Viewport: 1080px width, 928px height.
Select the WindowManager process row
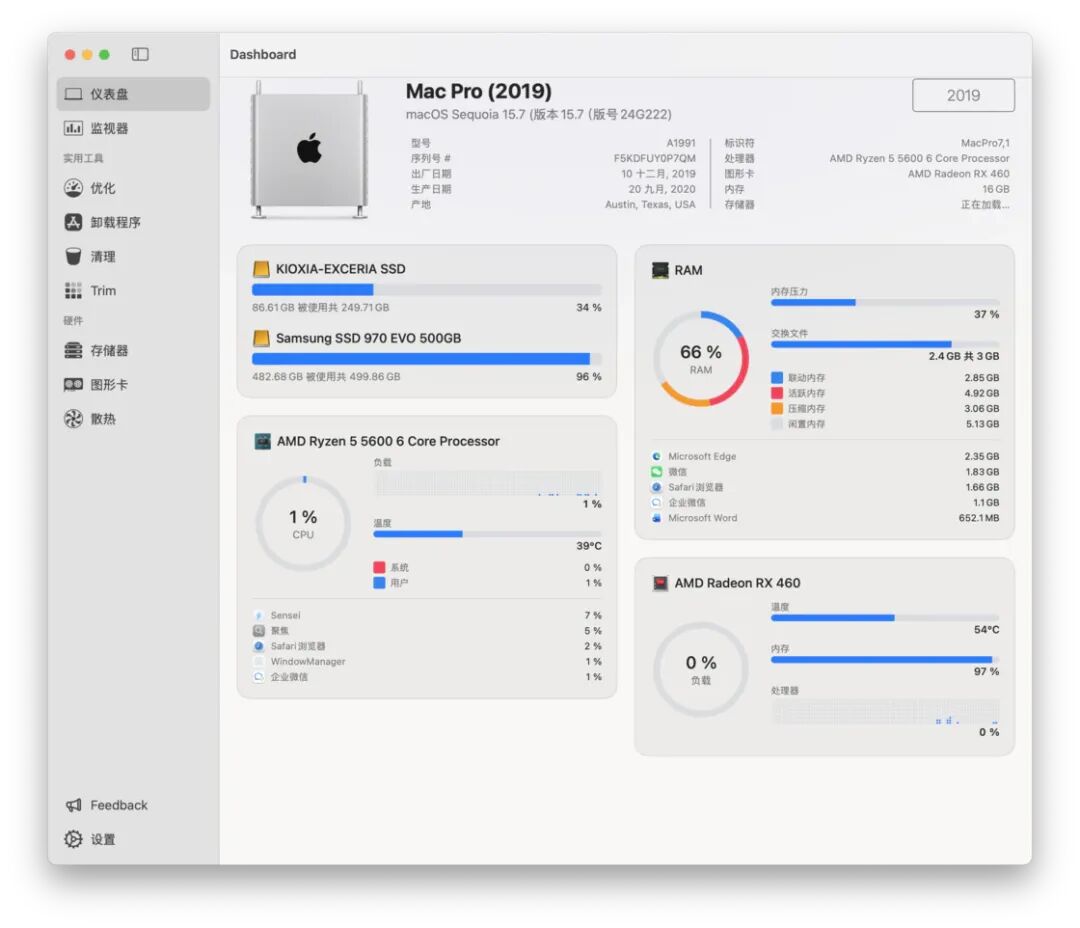point(427,661)
